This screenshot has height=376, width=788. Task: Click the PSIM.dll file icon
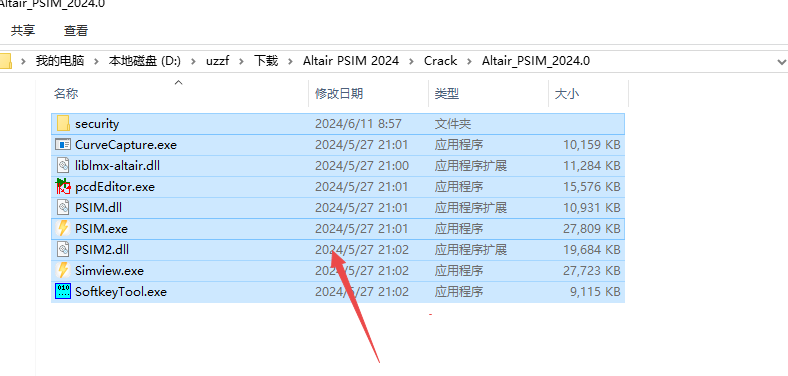click(x=63, y=207)
